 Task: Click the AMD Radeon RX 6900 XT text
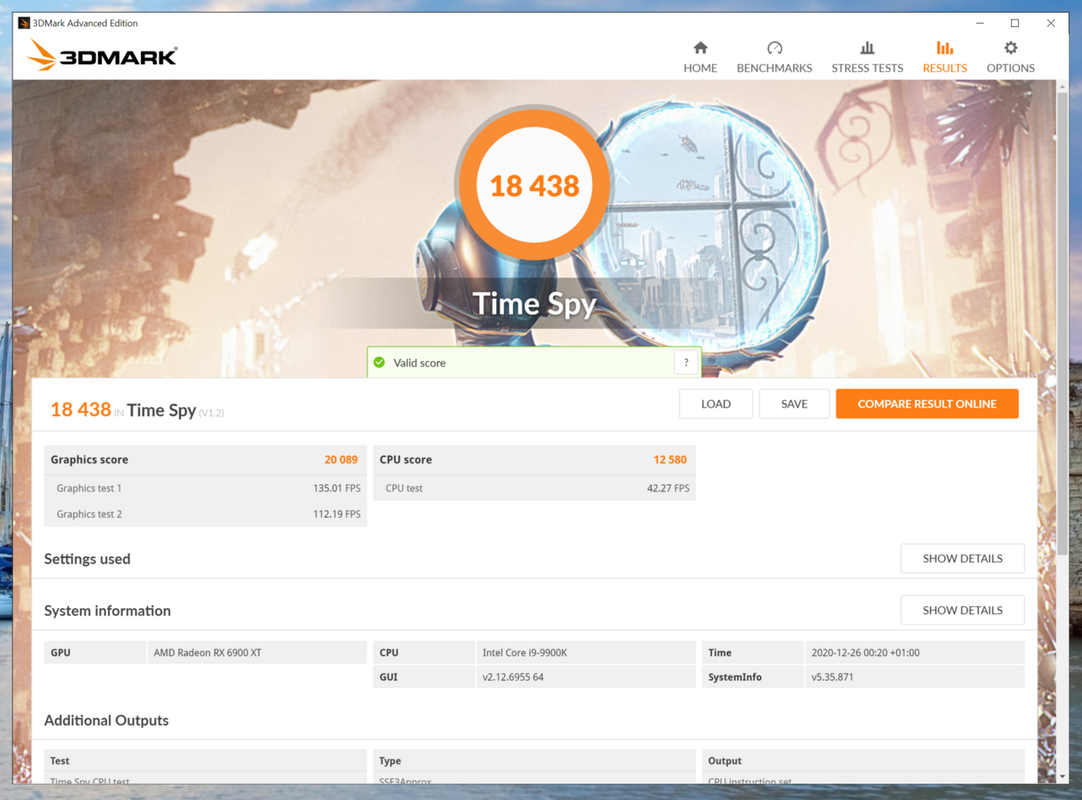[x=208, y=652]
